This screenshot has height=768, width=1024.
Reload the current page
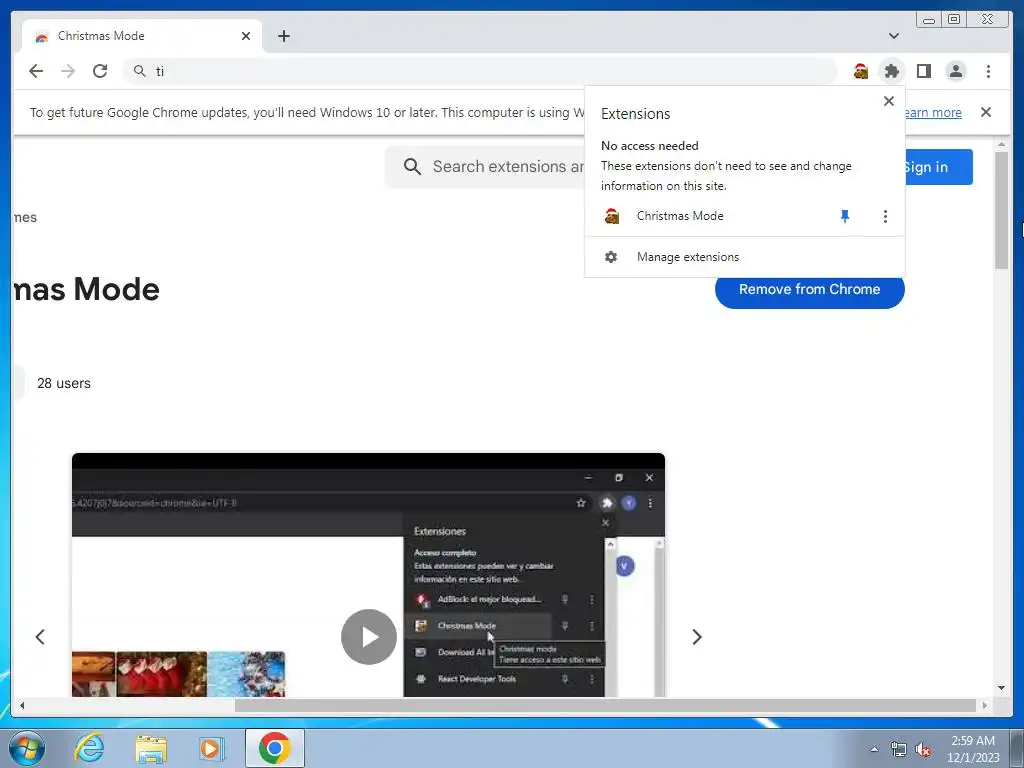(100, 71)
